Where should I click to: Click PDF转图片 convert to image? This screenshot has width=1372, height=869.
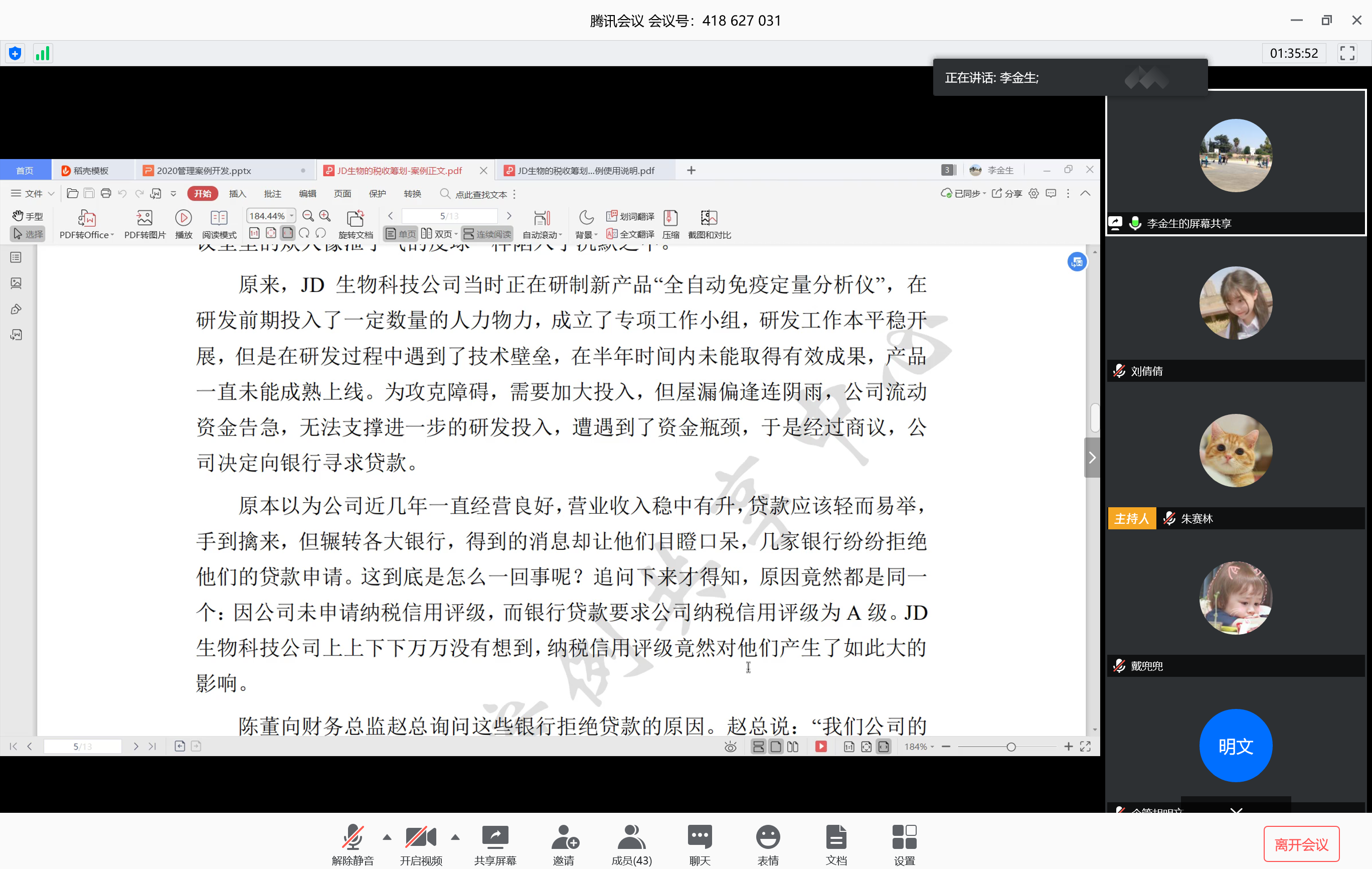pyautogui.click(x=145, y=225)
